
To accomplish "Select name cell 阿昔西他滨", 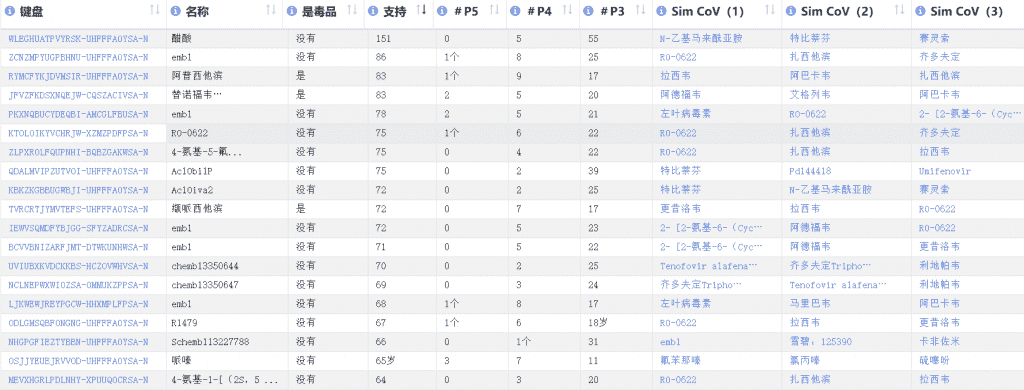I will tap(197, 76).
